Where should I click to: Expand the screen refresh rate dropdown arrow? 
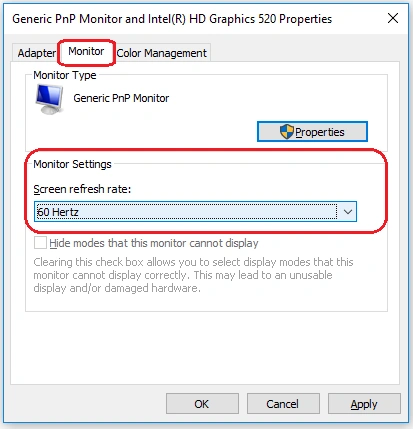pos(348,212)
